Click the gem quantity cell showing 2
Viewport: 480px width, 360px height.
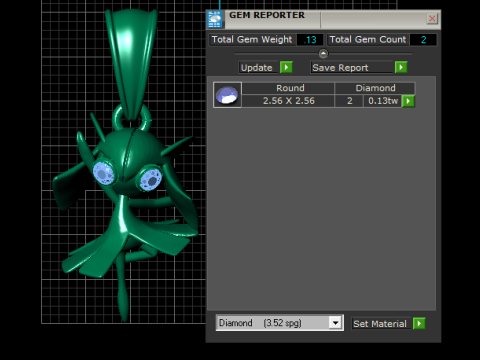point(349,101)
